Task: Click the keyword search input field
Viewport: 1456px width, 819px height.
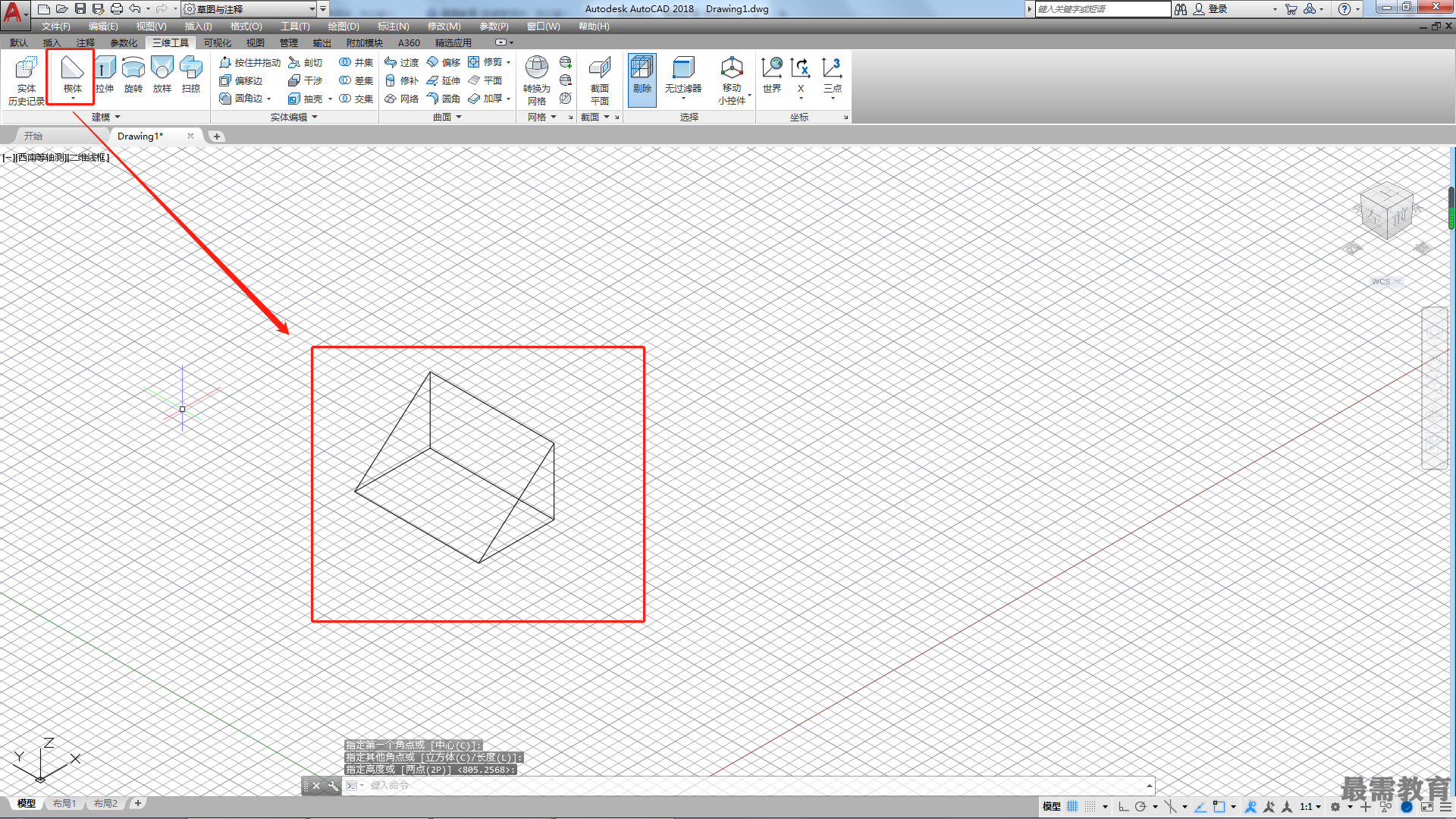Action: (x=1103, y=9)
